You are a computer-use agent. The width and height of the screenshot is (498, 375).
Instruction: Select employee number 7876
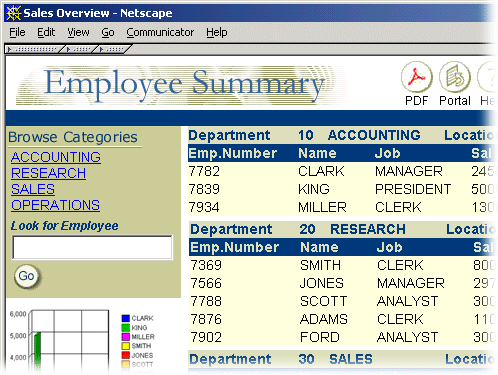(206, 319)
